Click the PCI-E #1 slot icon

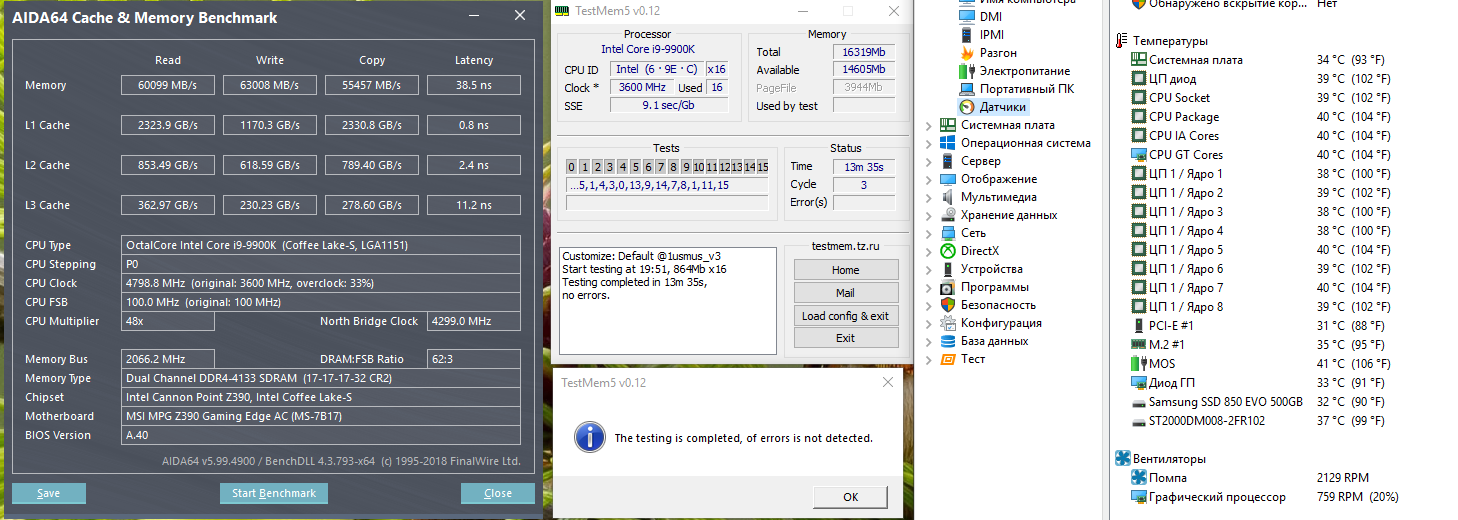(1139, 326)
